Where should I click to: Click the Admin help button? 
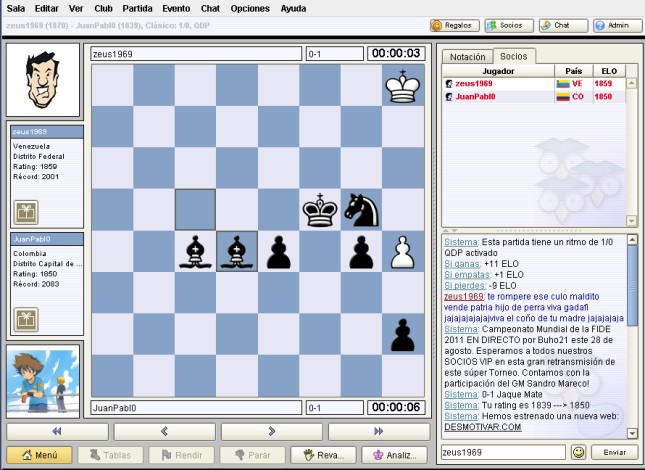(617, 25)
